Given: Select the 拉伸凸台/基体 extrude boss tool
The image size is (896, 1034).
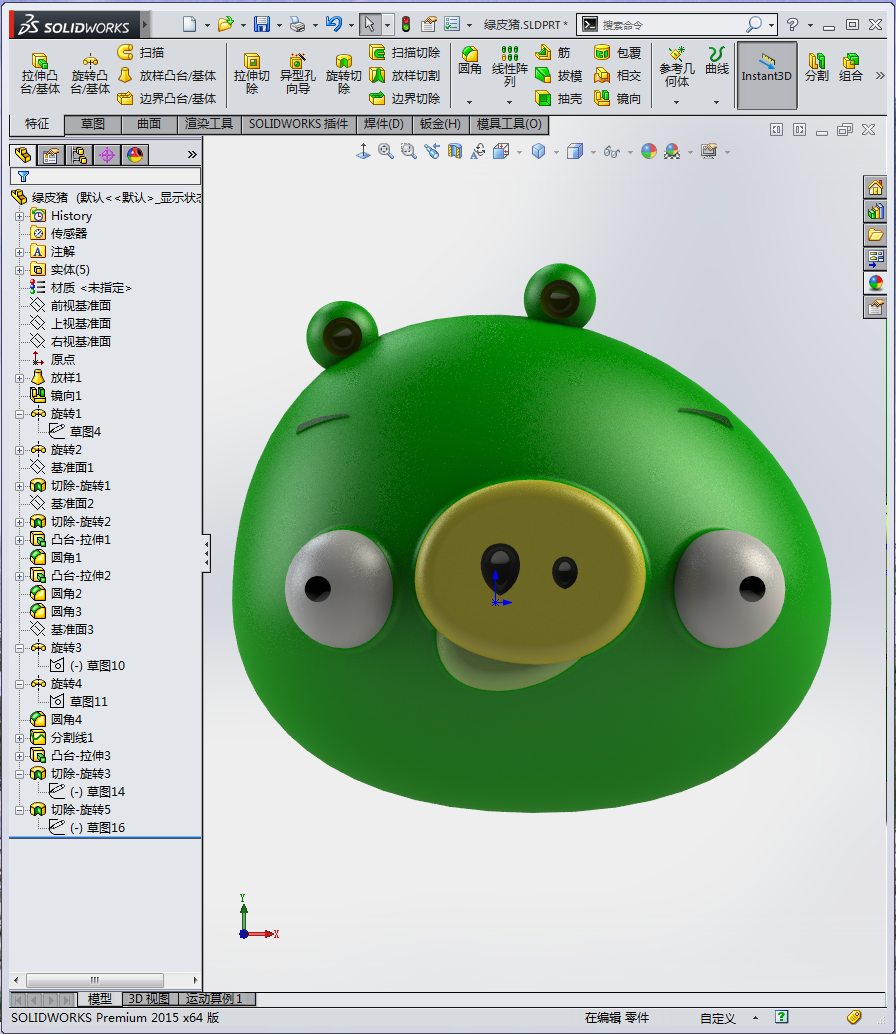Looking at the screenshot, I should click(40, 74).
